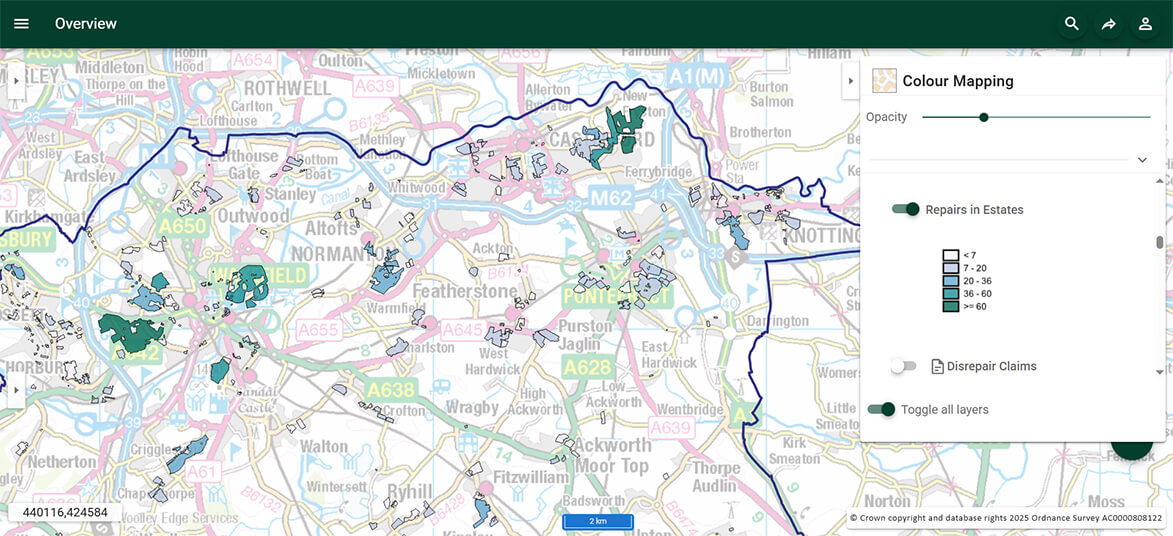
Task: Click the share arrow icon
Action: pyautogui.click(x=1109, y=24)
